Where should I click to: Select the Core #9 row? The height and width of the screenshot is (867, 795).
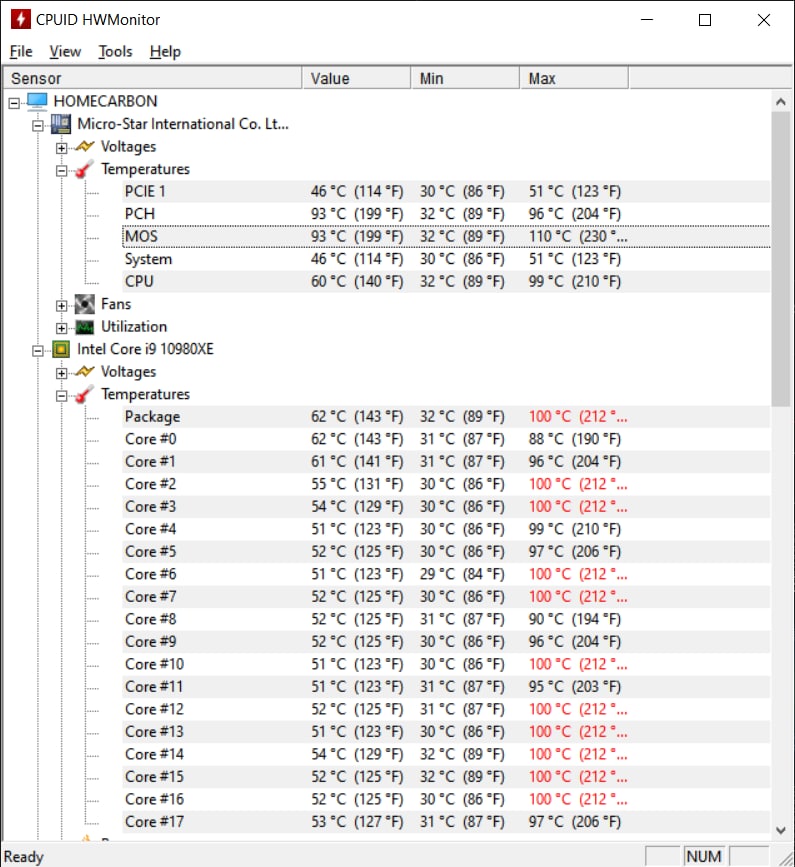[446, 641]
